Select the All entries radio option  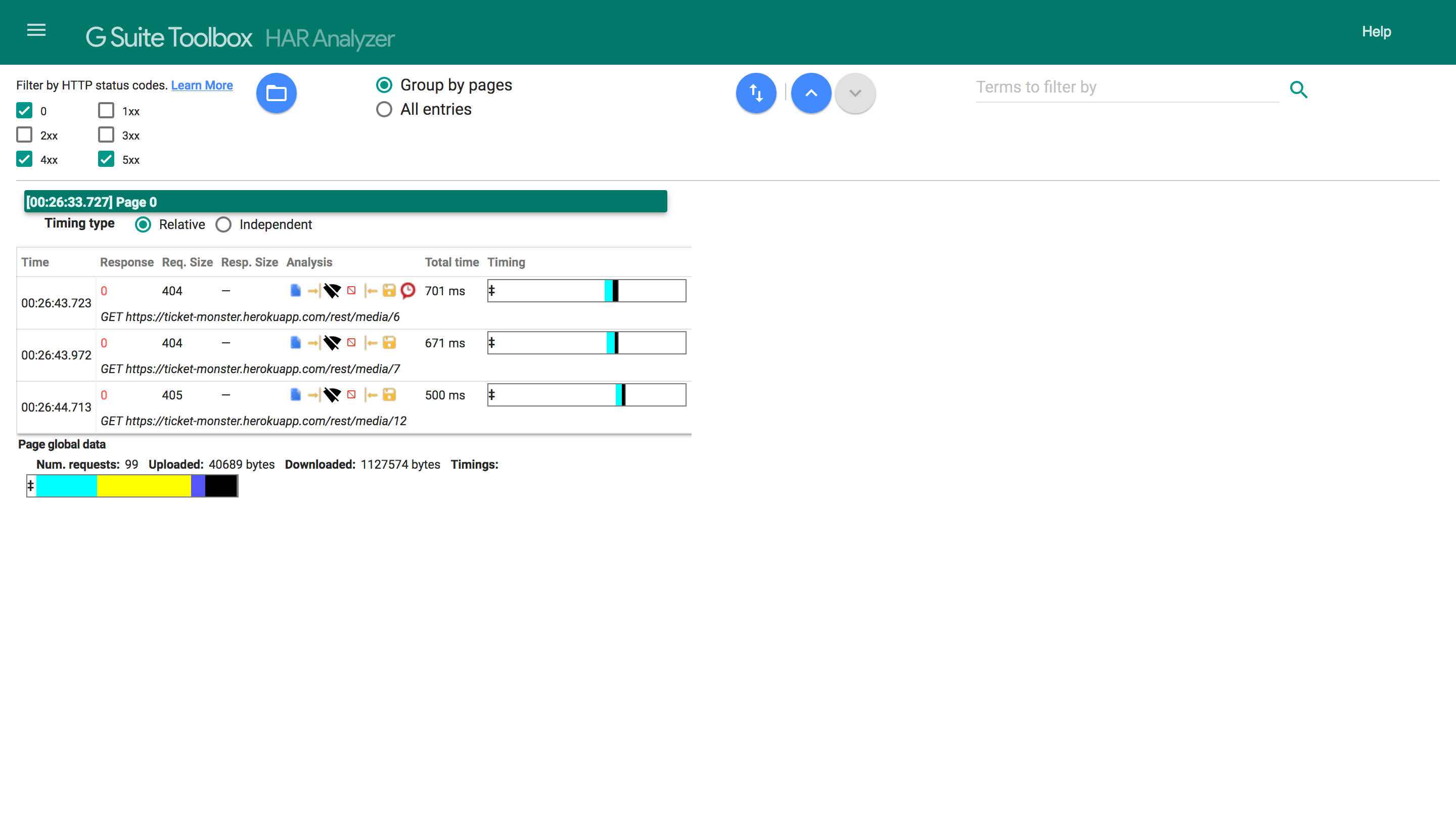tap(384, 109)
